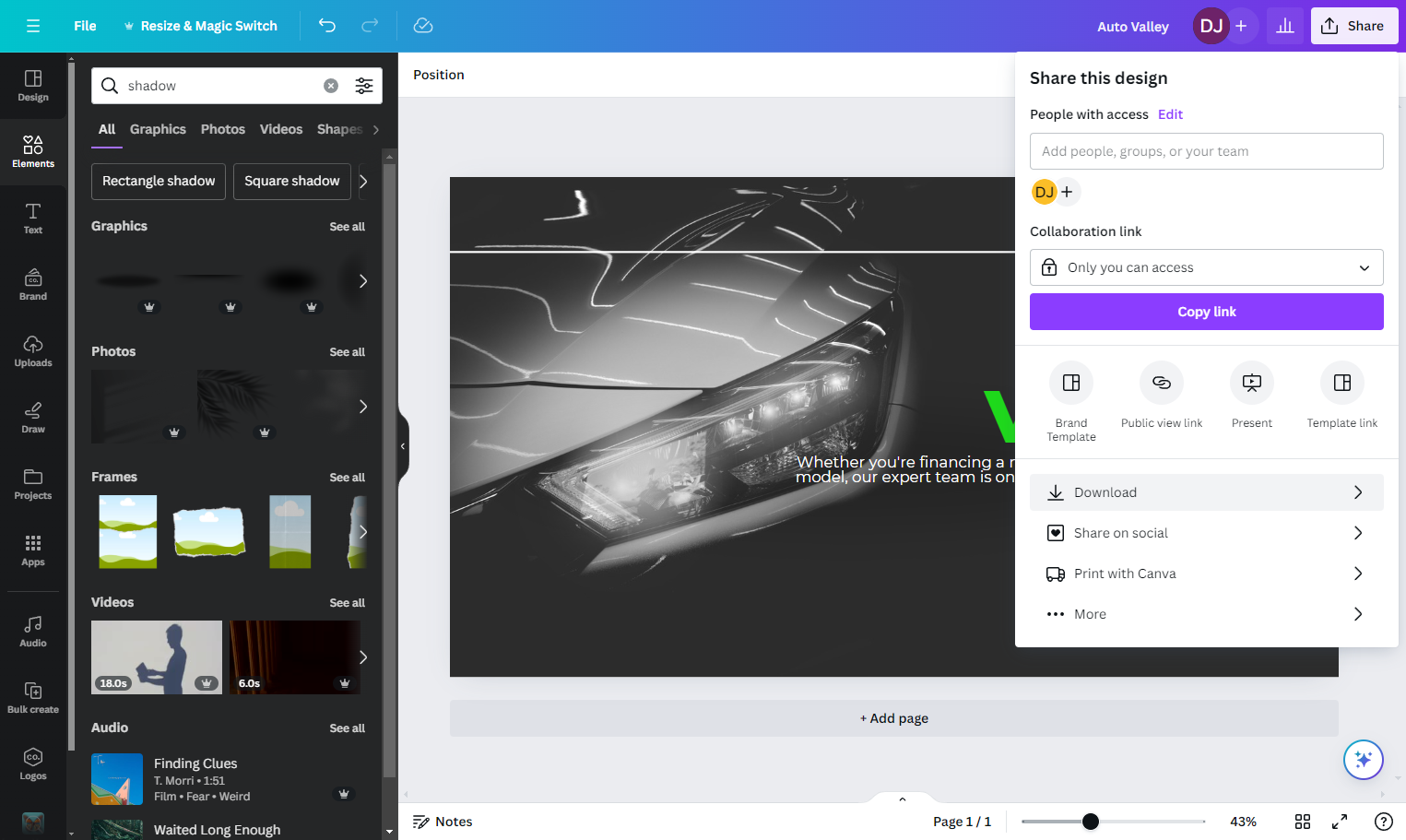The image size is (1406, 840).
Task: Expand the More share options
Action: click(x=1207, y=614)
